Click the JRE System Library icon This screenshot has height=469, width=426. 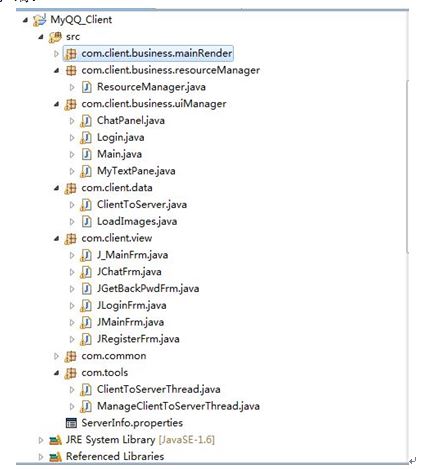tap(55, 440)
